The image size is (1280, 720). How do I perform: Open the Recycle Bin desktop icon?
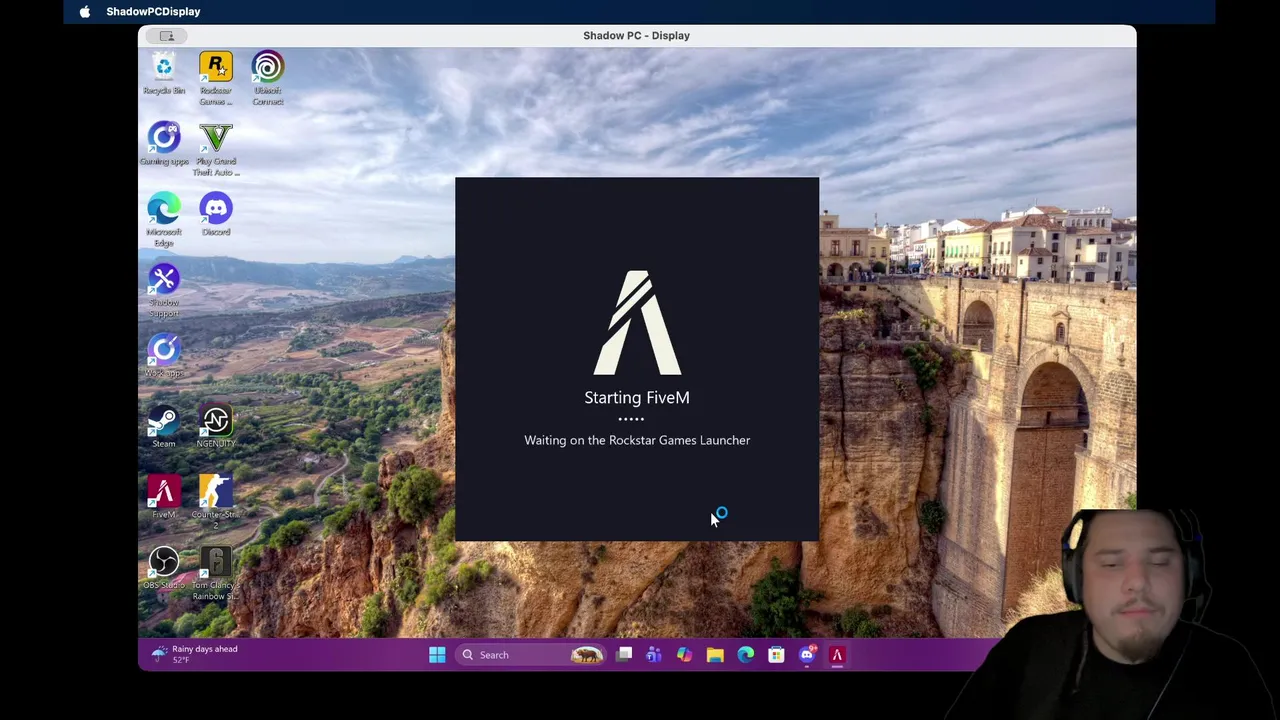coord(164,74)
